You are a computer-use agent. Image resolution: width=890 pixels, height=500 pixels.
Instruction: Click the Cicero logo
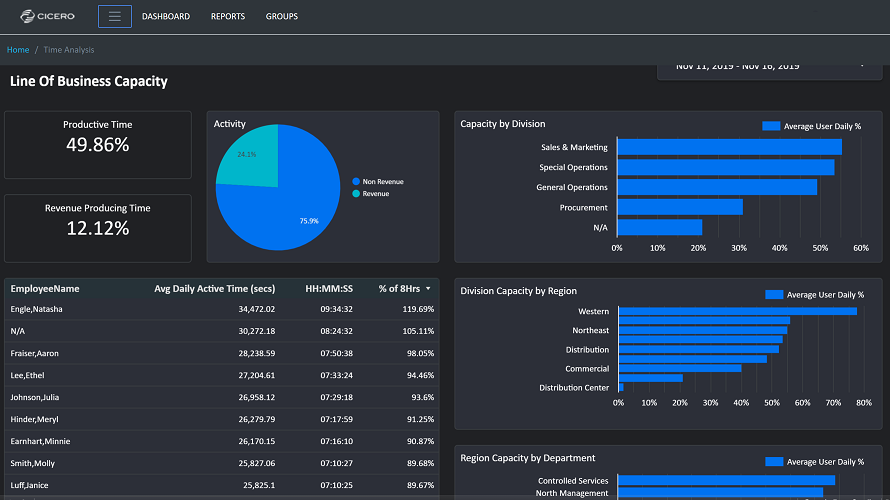(48, 16)
